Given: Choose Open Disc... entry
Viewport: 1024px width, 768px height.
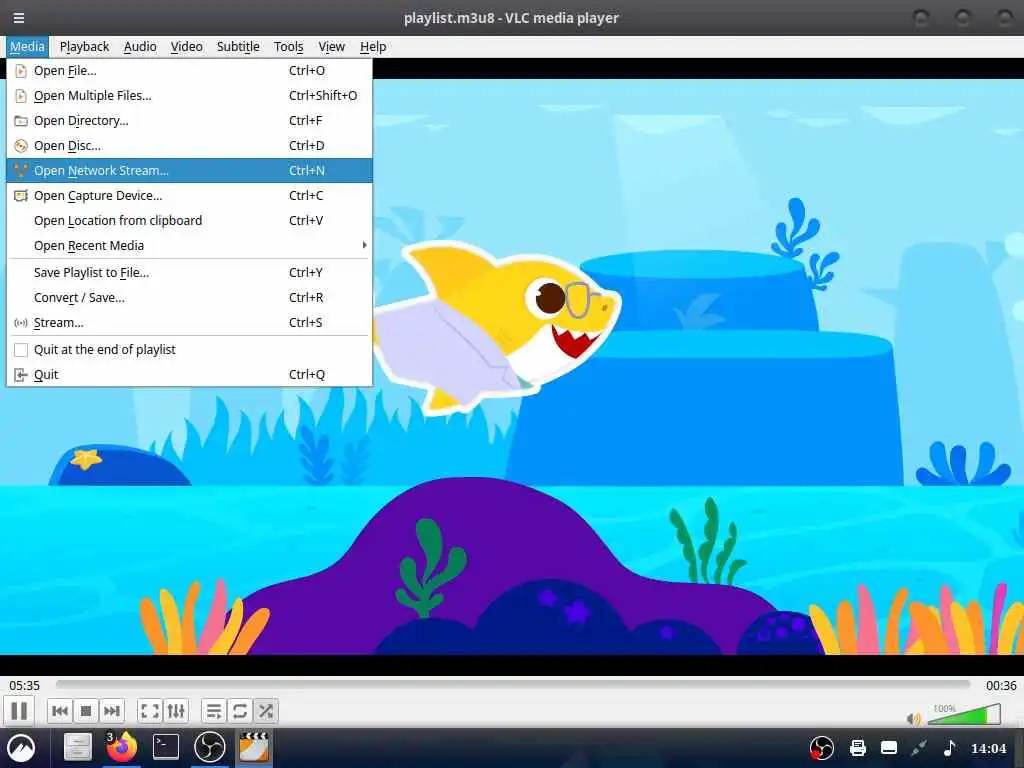Looking at the screenshot, I should pos(189,146).
